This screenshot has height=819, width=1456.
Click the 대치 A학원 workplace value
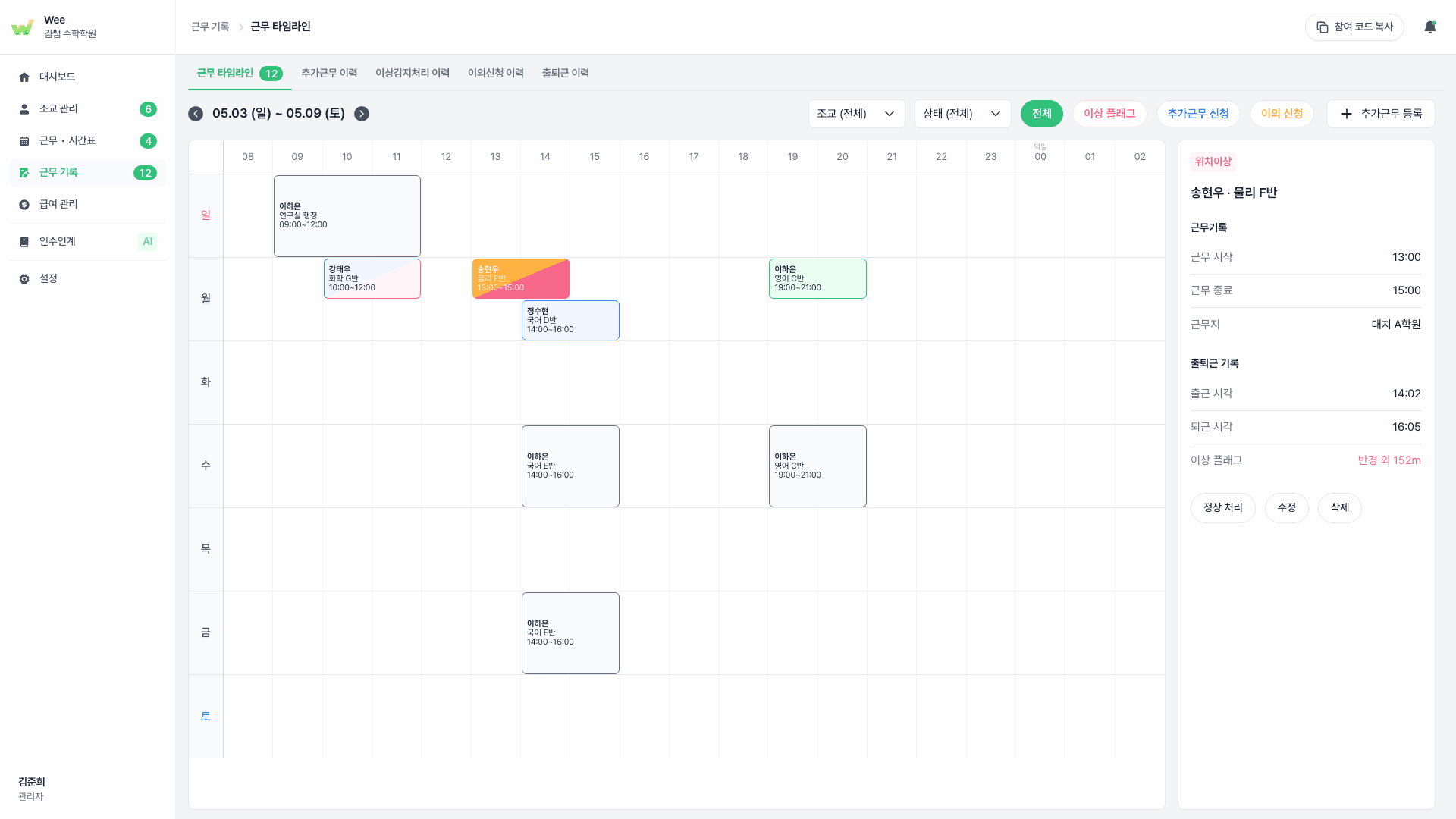pos(1396,325)
